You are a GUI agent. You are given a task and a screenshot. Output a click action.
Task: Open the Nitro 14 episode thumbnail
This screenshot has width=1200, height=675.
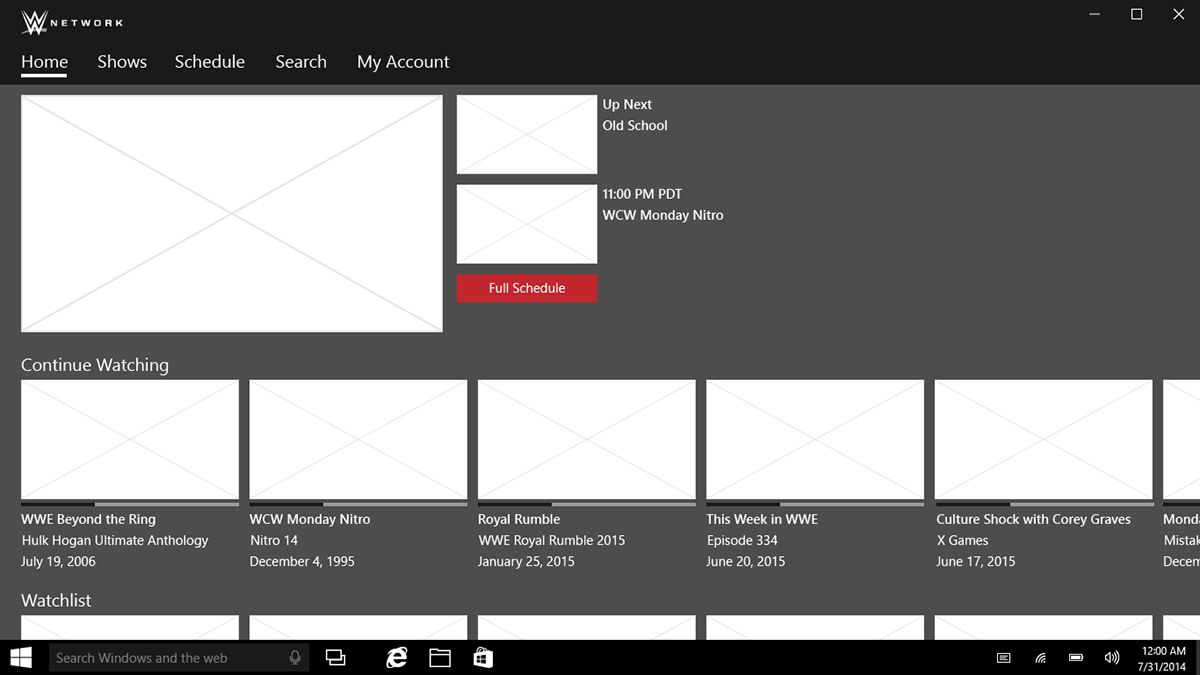[358, 439]
